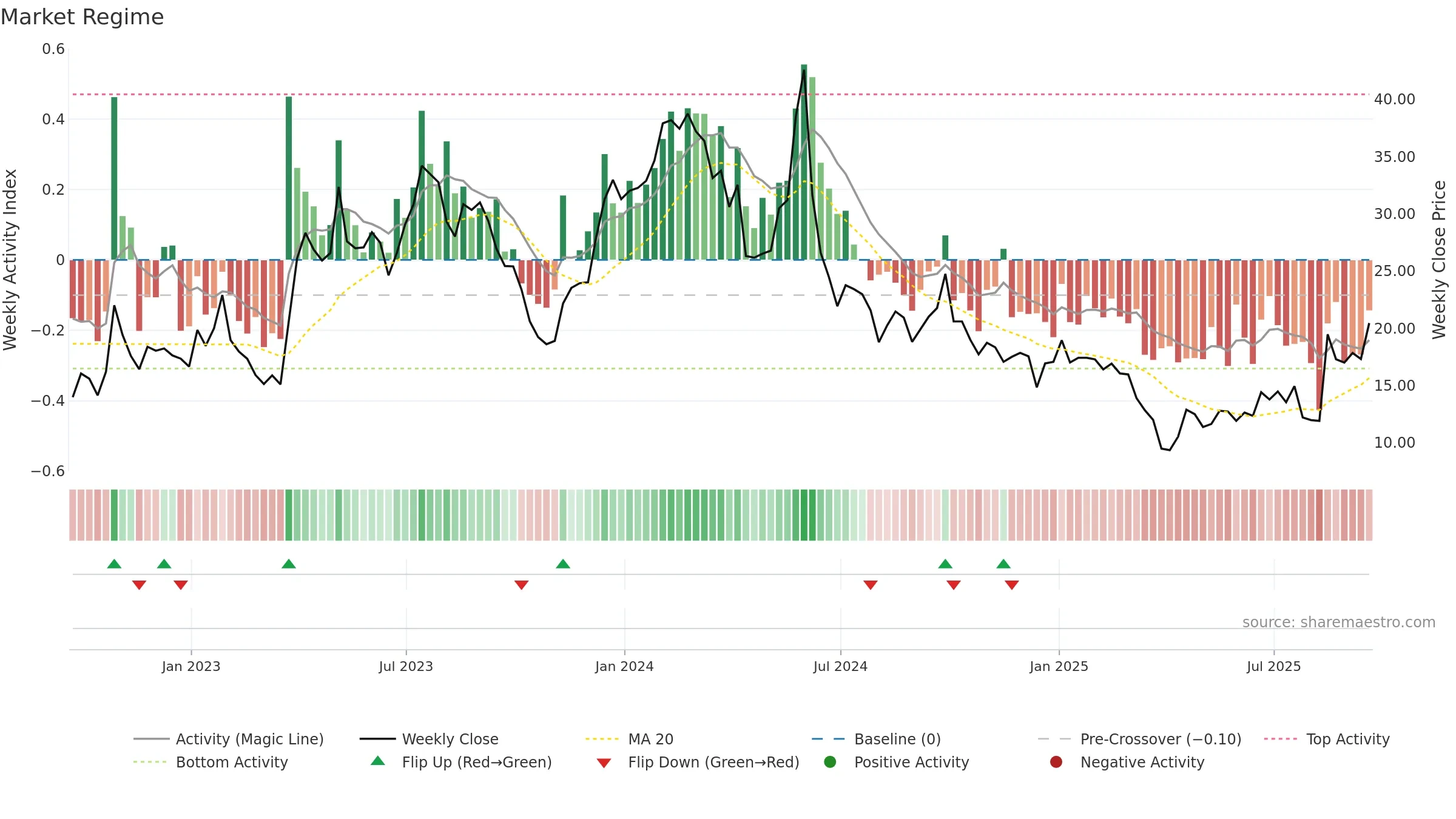
Task: Click the 0.6 activity axis tick
Action: (x=53, y=49)
